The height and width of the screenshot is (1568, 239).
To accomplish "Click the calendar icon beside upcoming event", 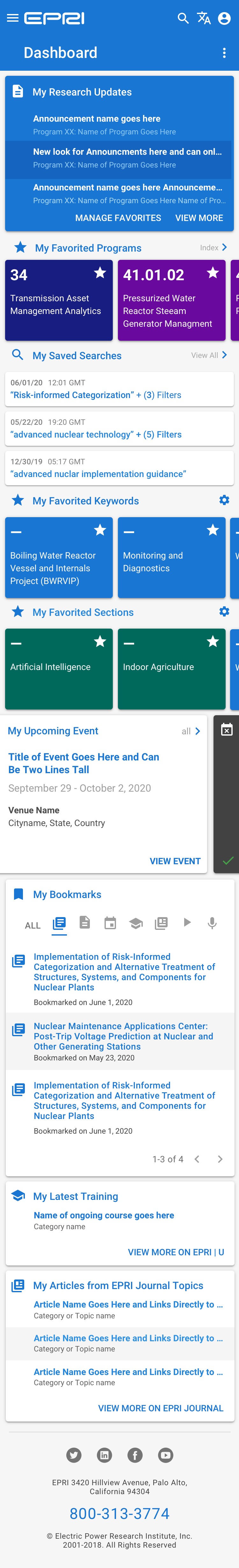I will 227,730.
